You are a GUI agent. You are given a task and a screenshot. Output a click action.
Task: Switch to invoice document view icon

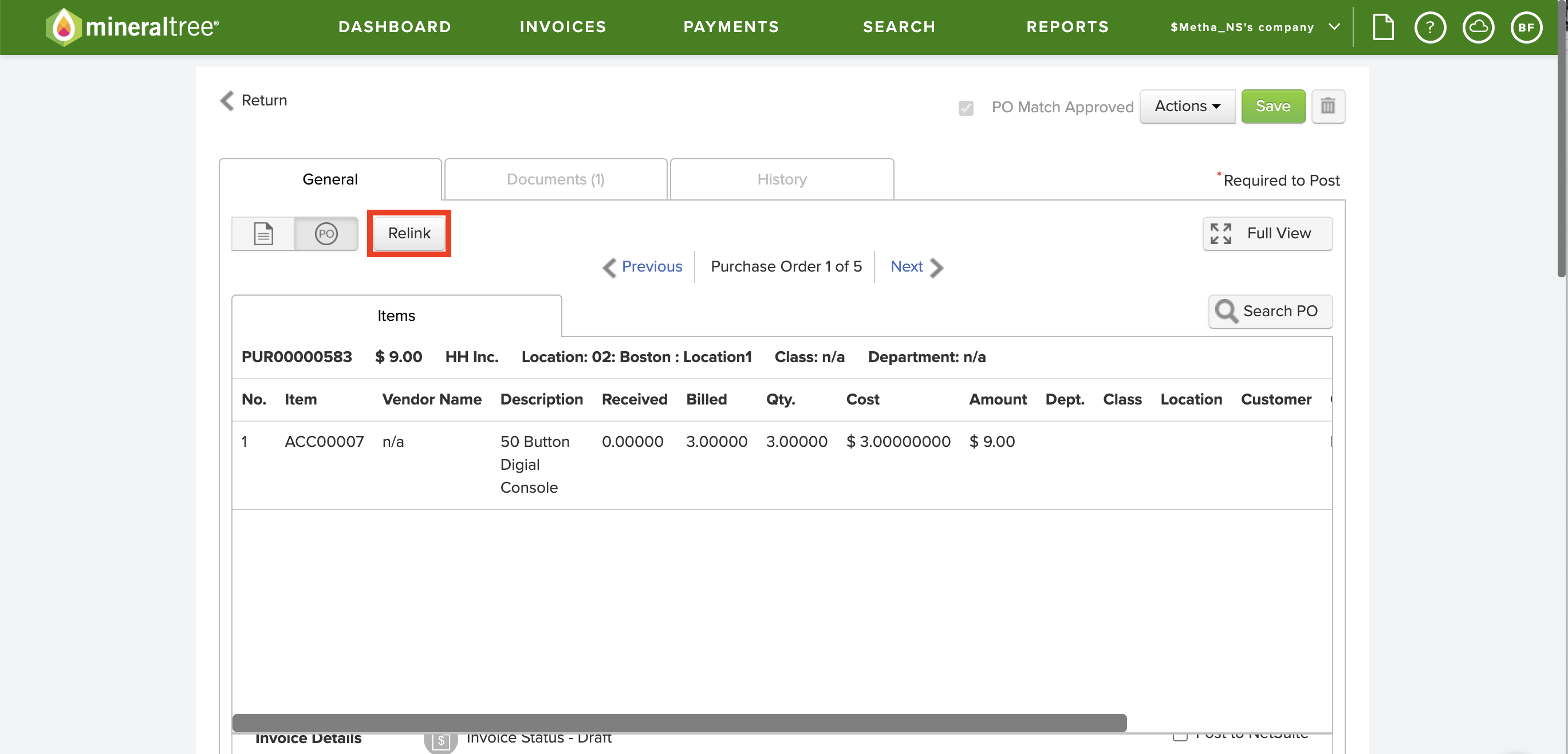[263, 234]
